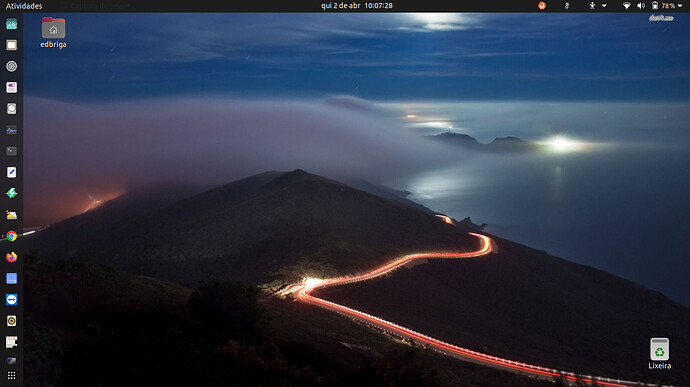Open the beige window app in dock
This screenshot has height=387, width=690.
[11, 45]
